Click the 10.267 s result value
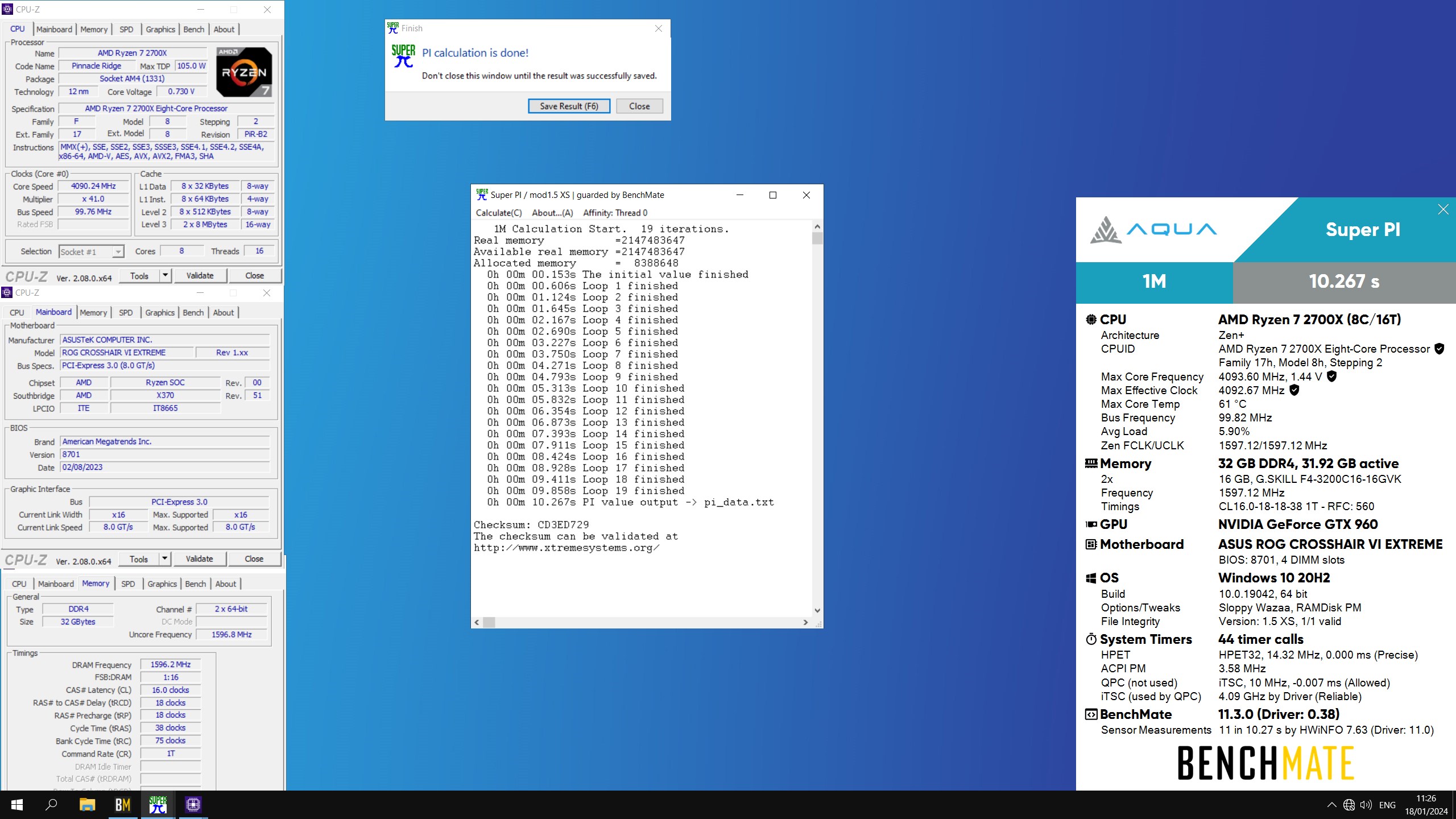 pyautogui.click(x=1344, y=282)
